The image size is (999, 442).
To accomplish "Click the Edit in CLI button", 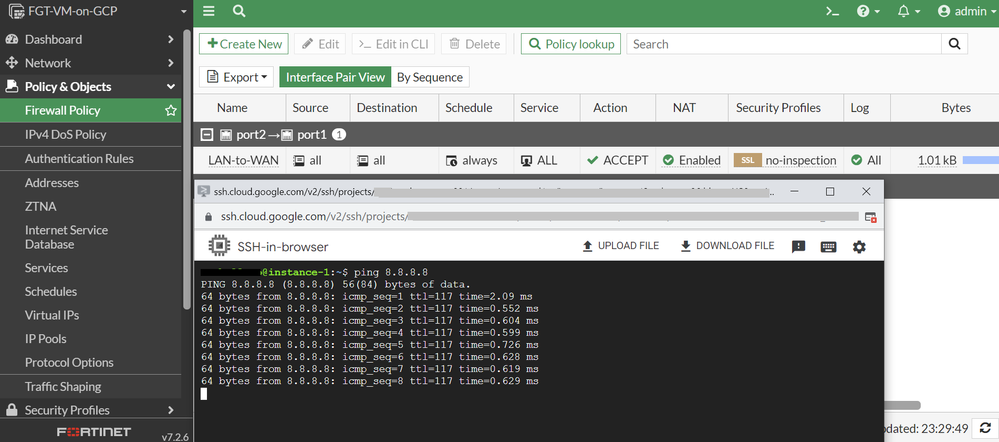I will click(x=394, y=44).
